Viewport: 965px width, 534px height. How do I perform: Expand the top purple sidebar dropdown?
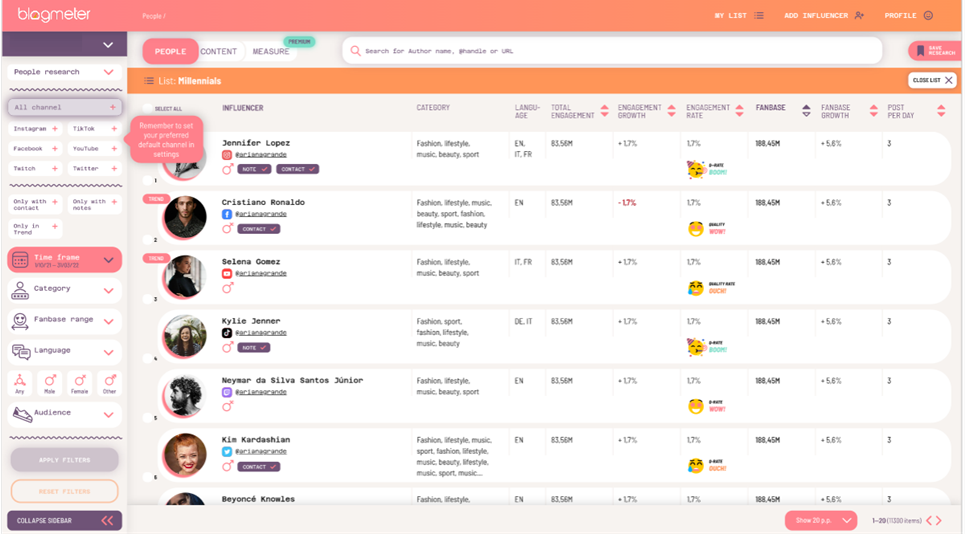click(65, 45)
